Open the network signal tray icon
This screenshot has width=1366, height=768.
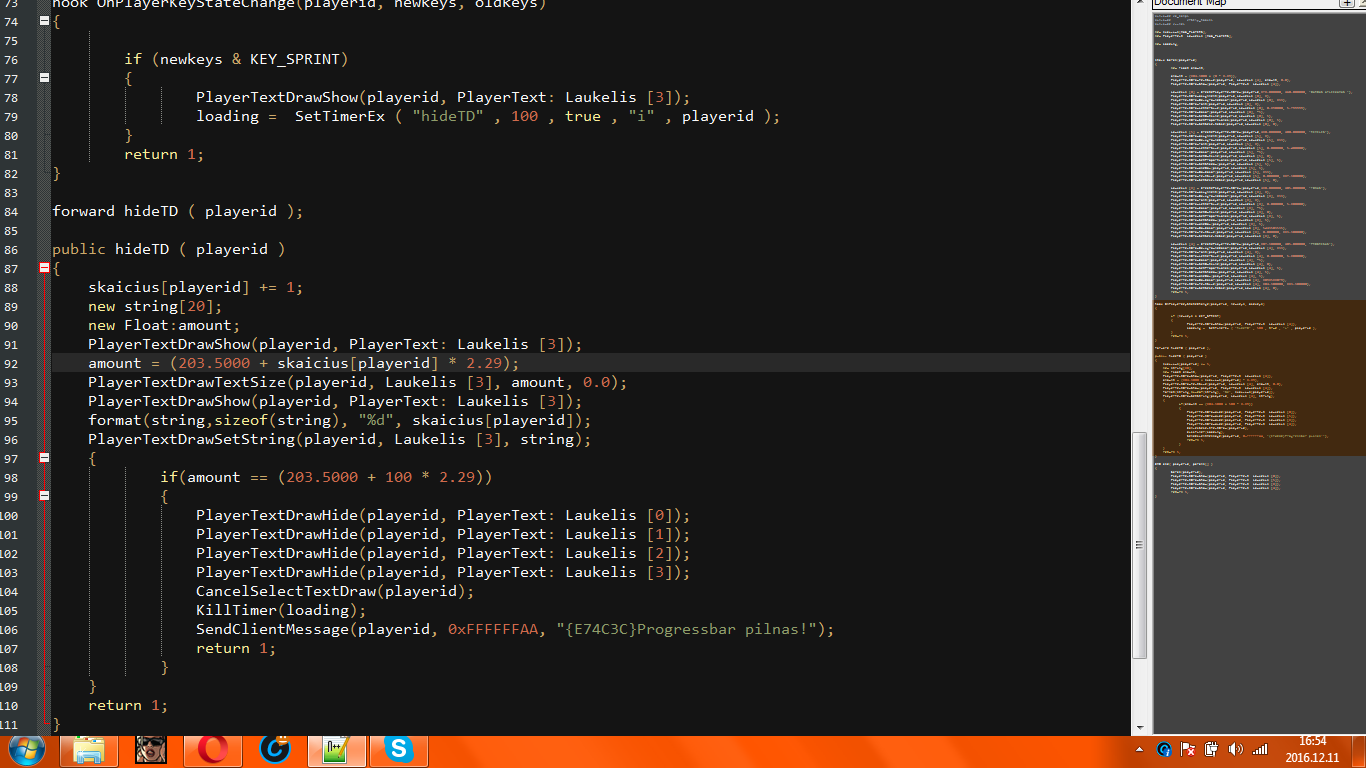[x=1260, y=749]
